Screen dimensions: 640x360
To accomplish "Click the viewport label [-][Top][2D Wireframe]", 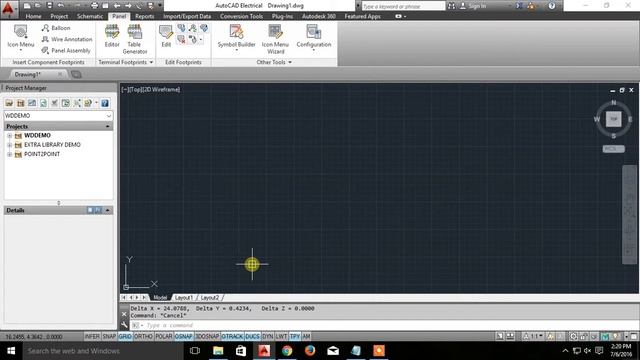I will coord(151,89).
